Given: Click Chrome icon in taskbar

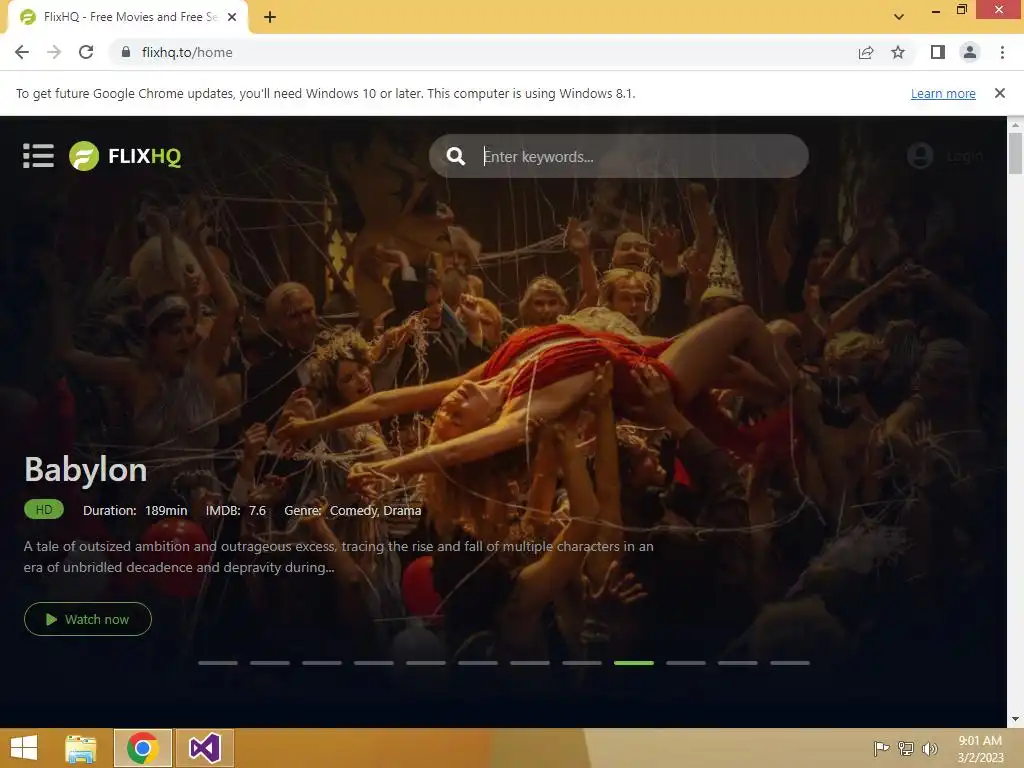Looking at the screenshot, I should click(x=143, y=748).
